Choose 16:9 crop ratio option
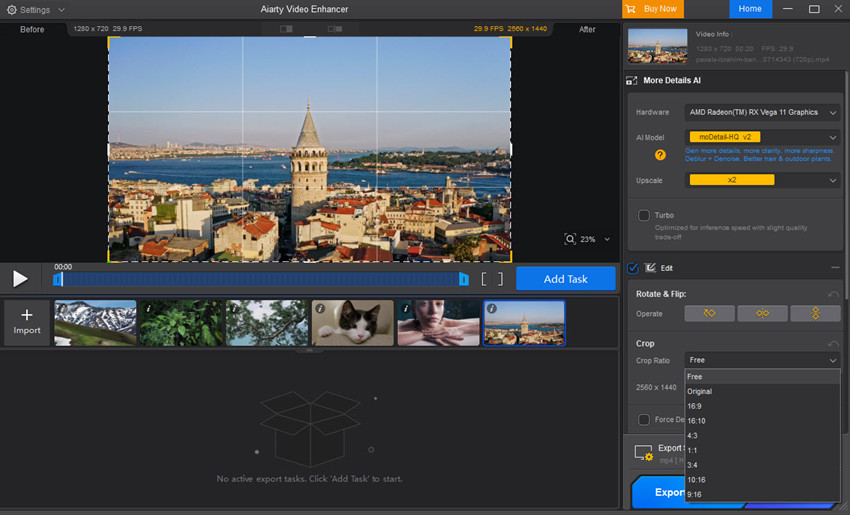 pos(762,406)
